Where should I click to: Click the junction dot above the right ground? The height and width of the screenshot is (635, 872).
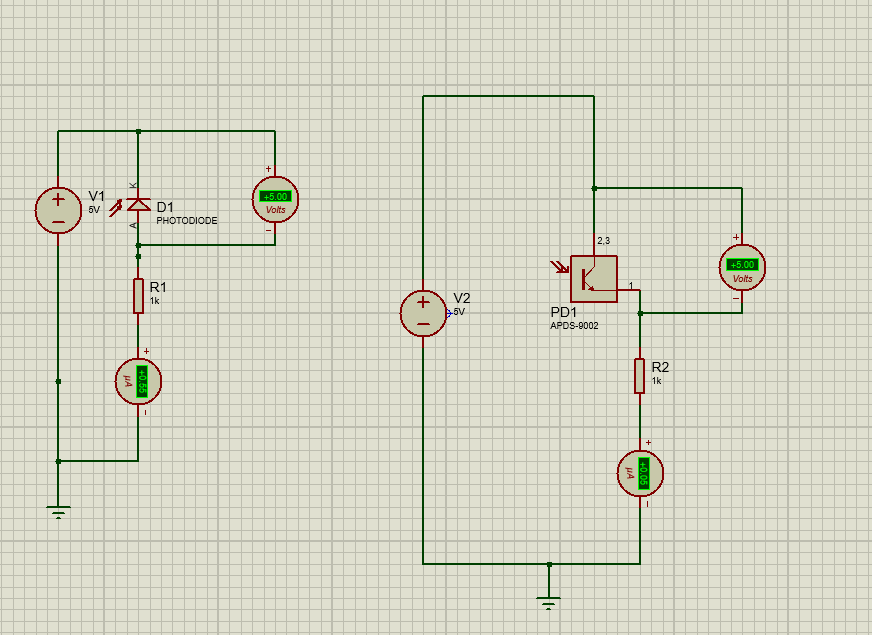point(549,564)
